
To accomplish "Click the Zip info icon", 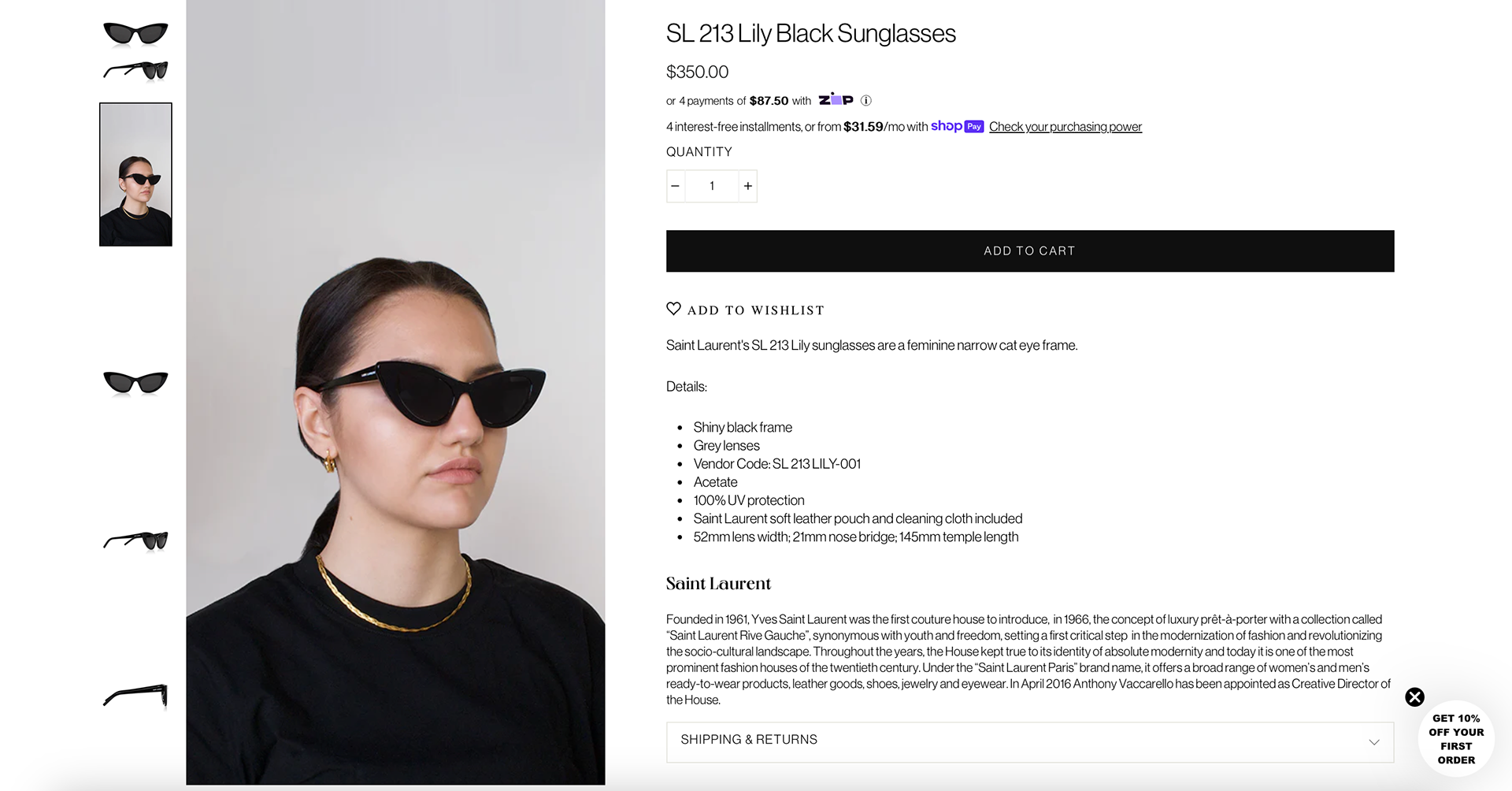I will (x=866, y=100).
